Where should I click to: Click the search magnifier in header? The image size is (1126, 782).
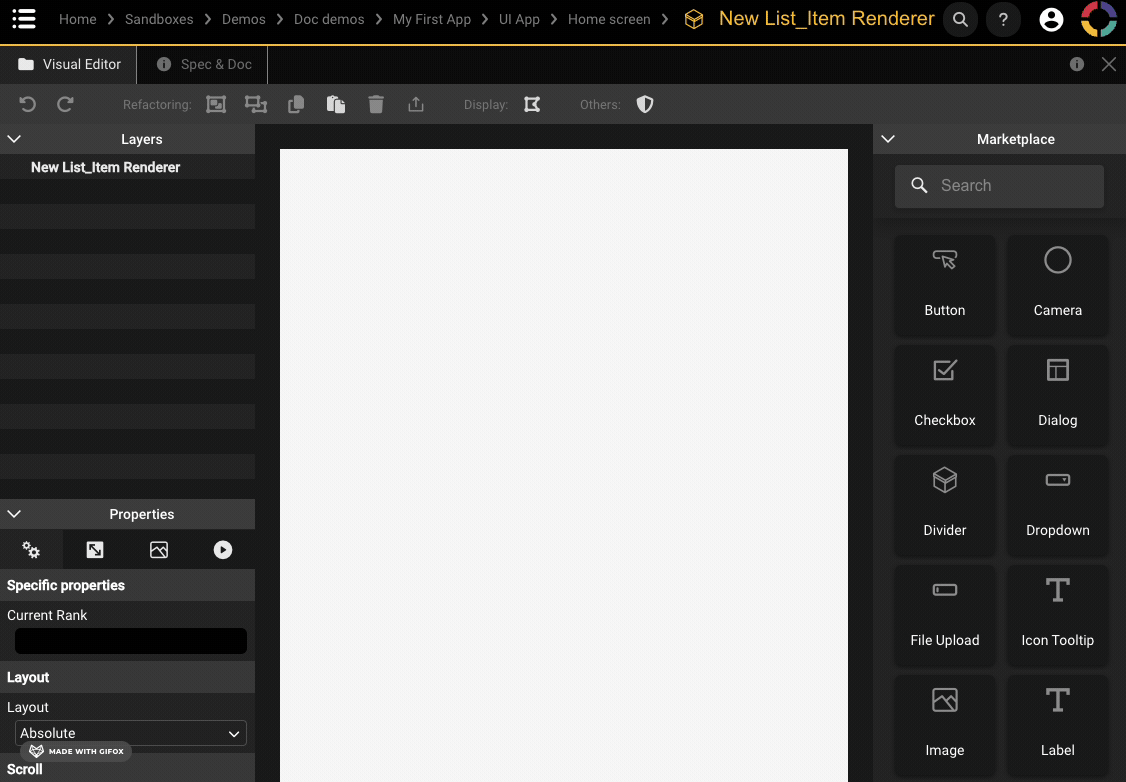click(960, 19)
